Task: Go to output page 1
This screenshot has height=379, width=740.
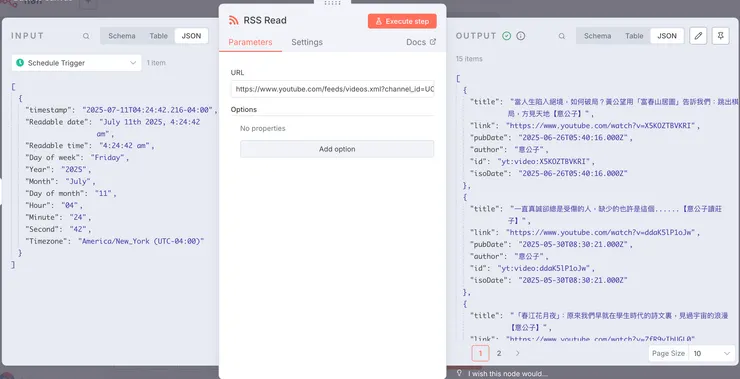Action: [x=480, y=354]
